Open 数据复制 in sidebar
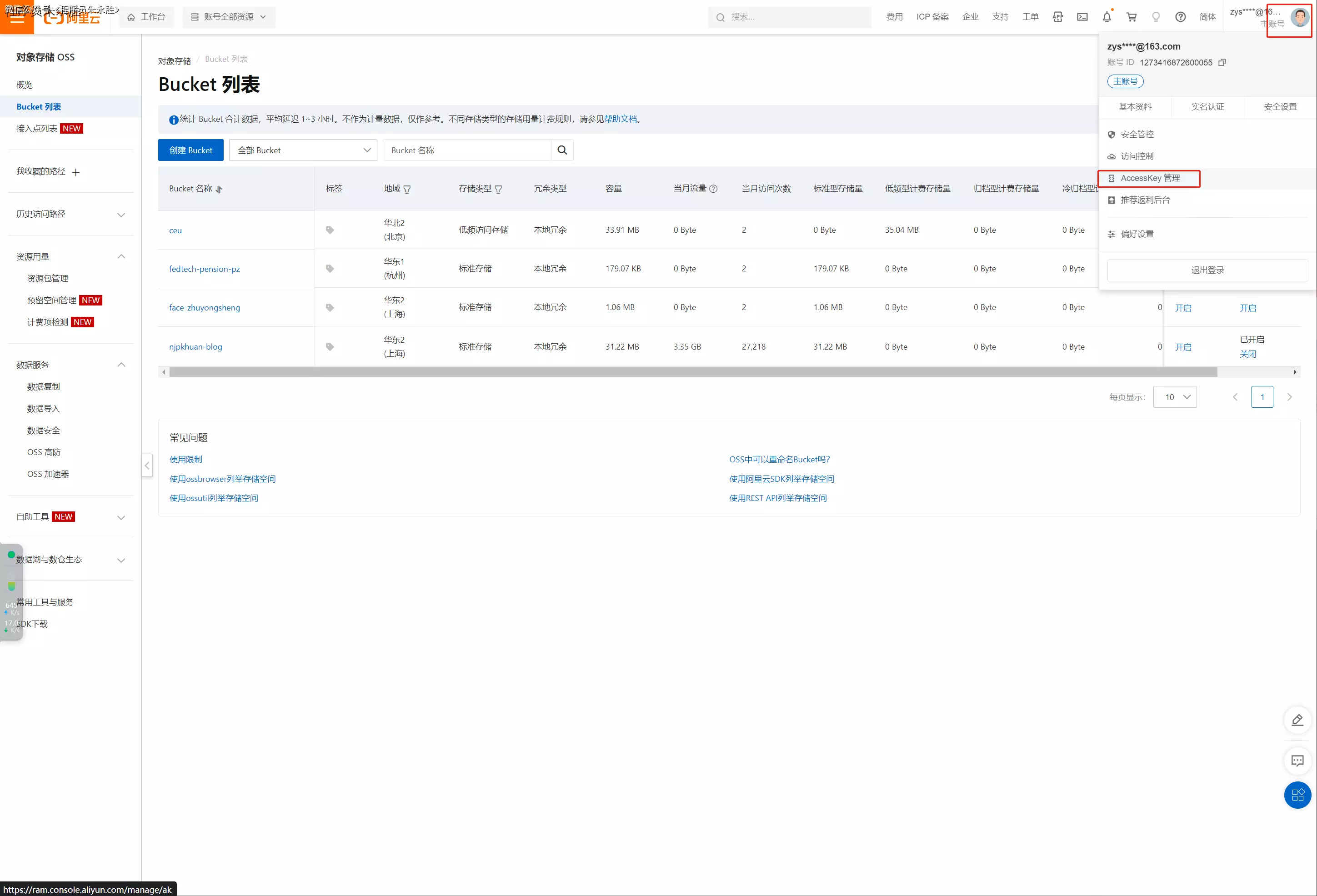1317x896 pixels. tap(44, 387)
